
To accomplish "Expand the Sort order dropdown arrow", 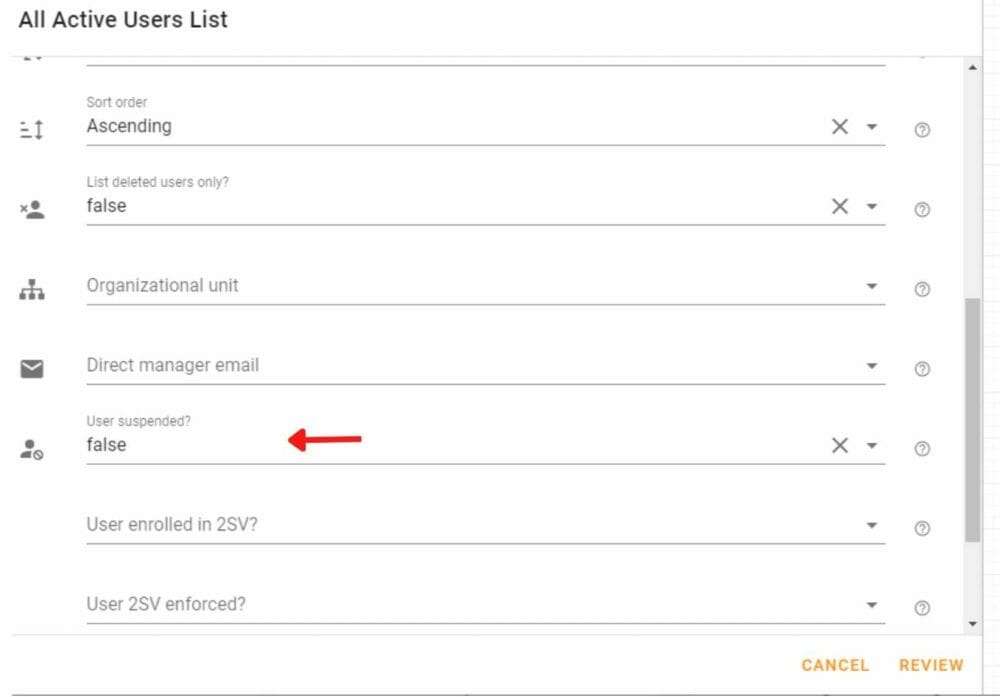I will [x=871, y=127].
